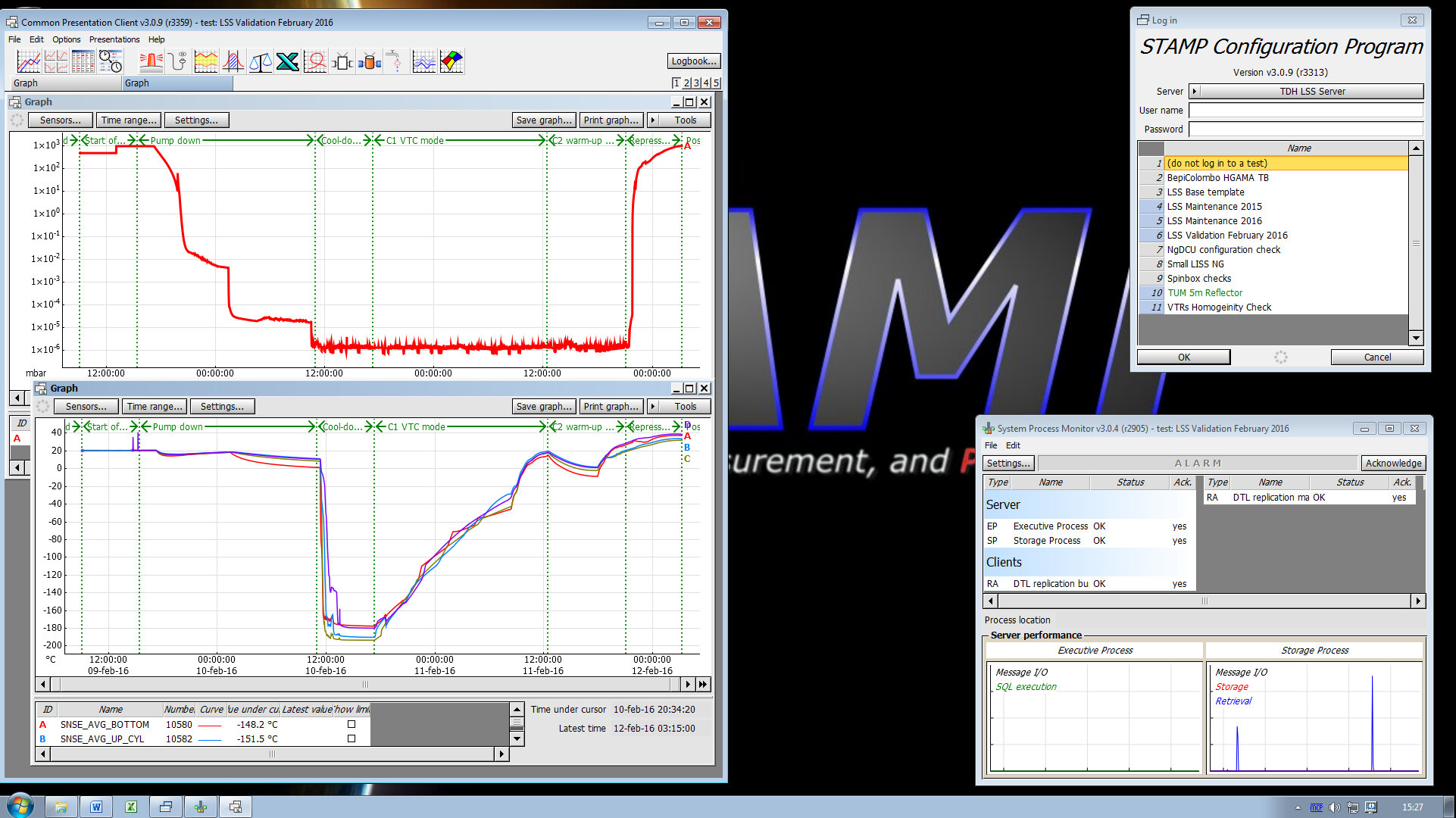Click Sensors... in the upper Graph panel
Screen dimensions: 1456x818
tap(61, 120)
